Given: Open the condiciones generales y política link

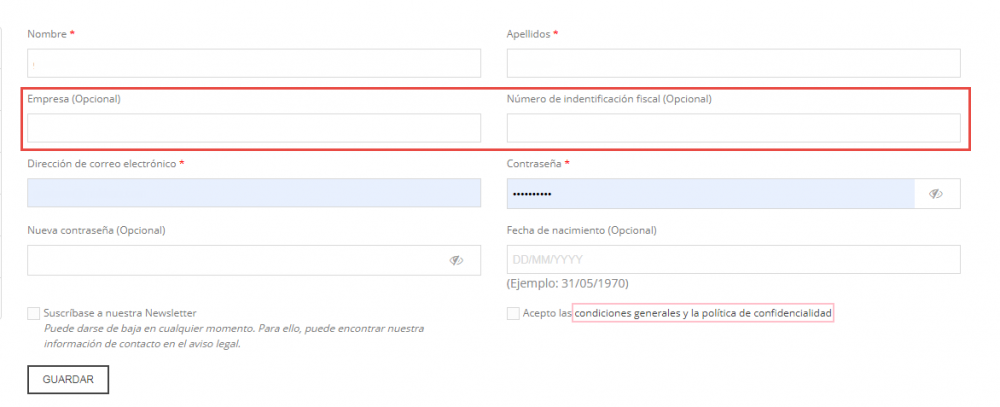Looking at the screenshot, I should 703,313.
